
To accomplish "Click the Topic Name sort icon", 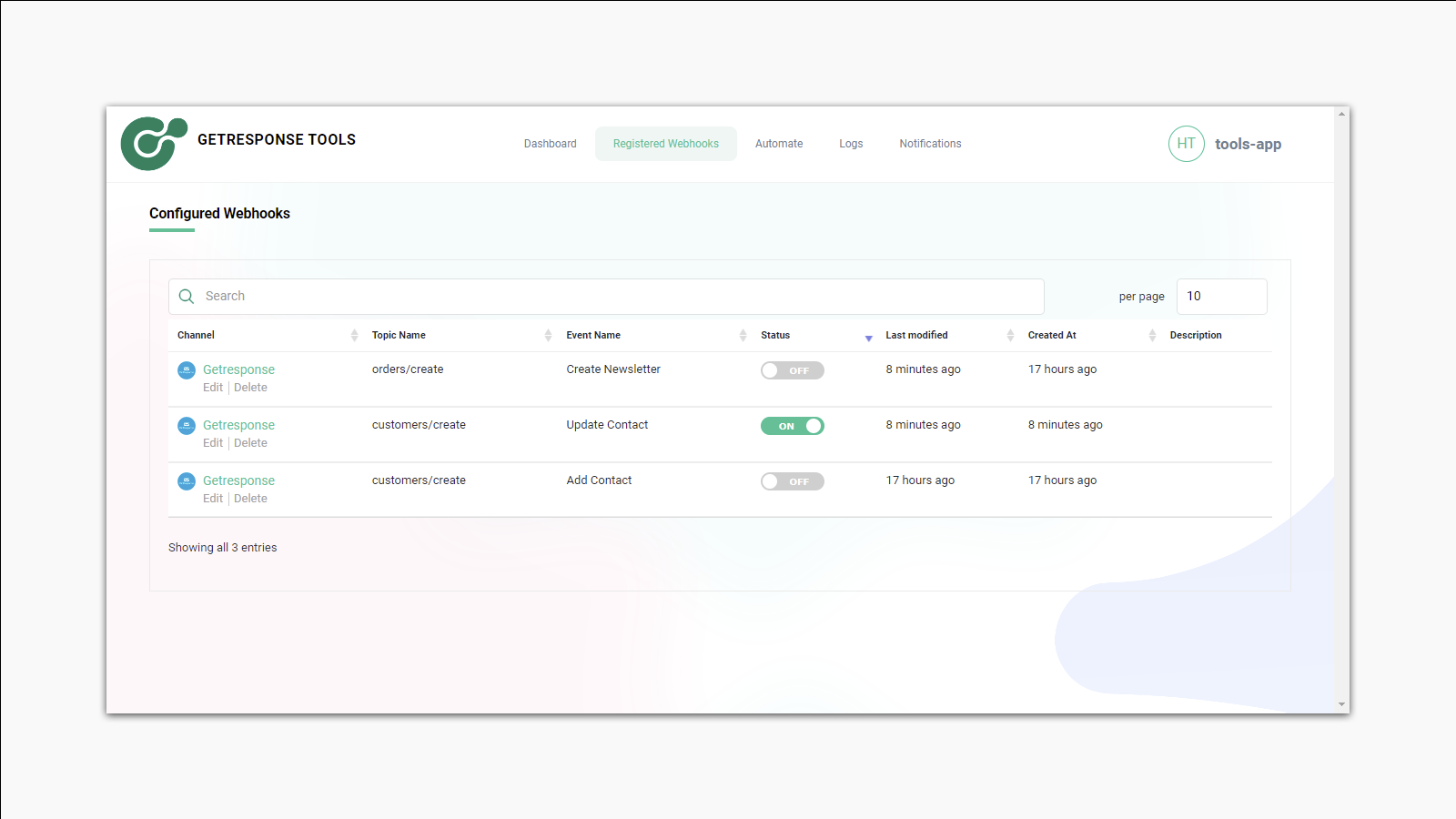I will pos(547,335).
